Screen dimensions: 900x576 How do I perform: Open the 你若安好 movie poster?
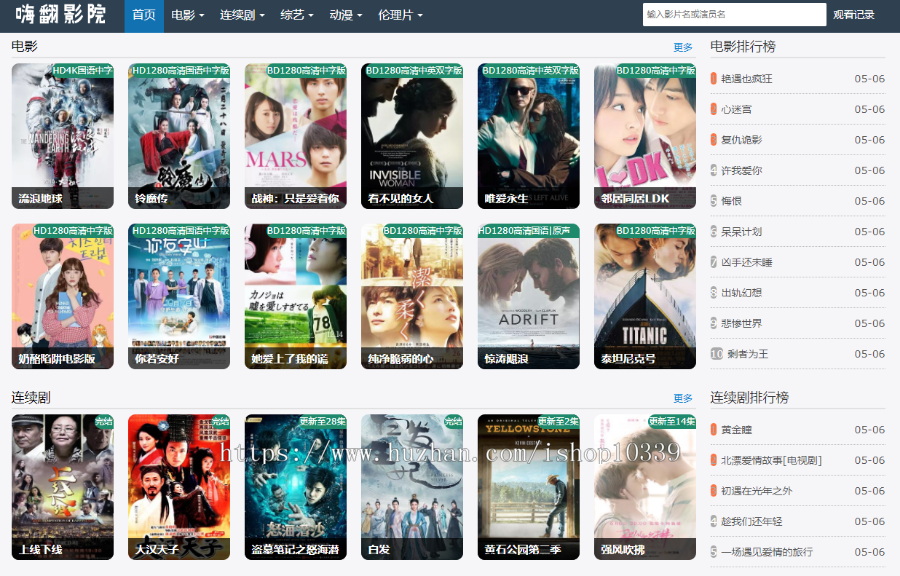point(179,296)
